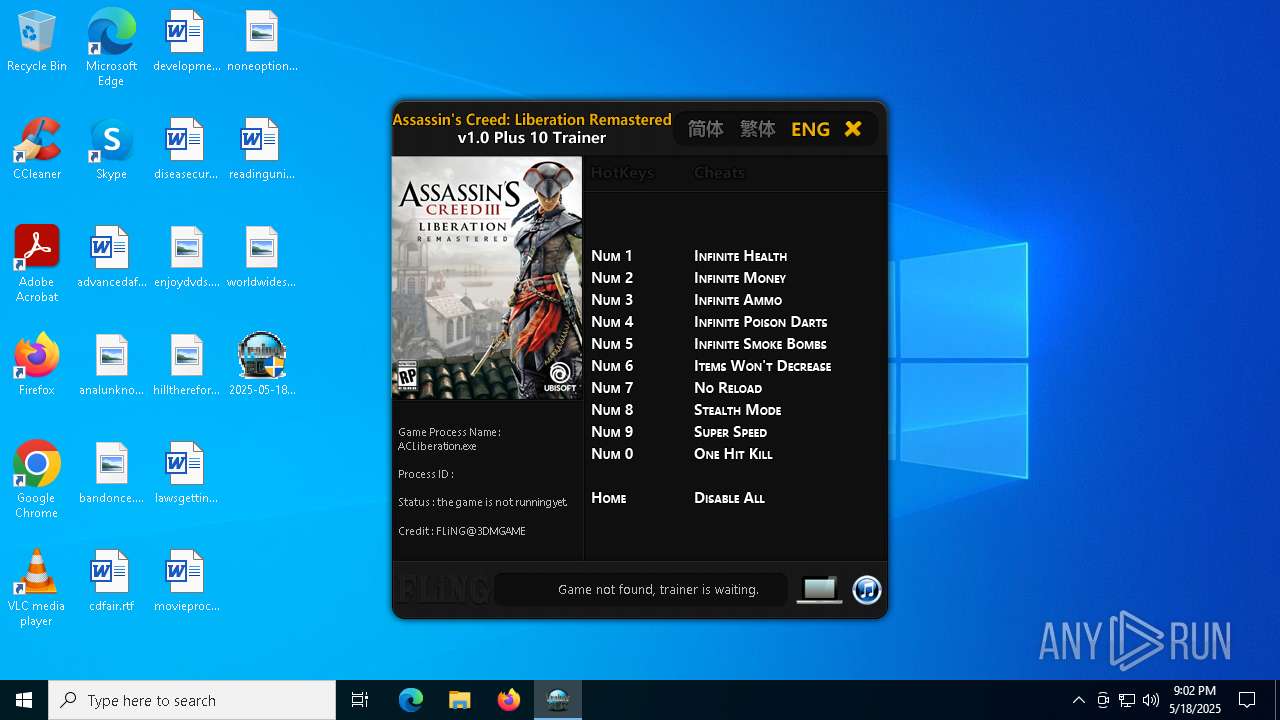The width and height of the screenshot is (1280, 720).
Task: Select the cdfair.rtf document icon
Action: 111,582
